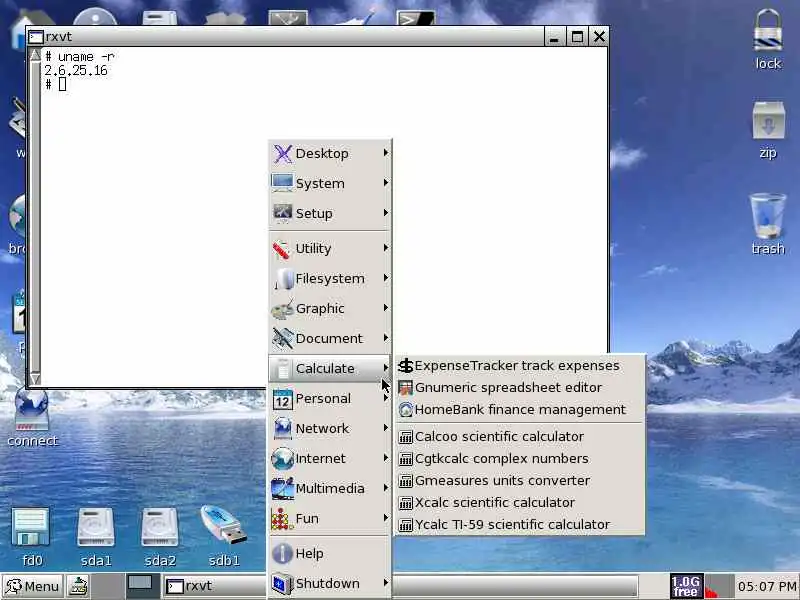Click the taskbar Menu button
800x600 pixels.
coord(32,586)
